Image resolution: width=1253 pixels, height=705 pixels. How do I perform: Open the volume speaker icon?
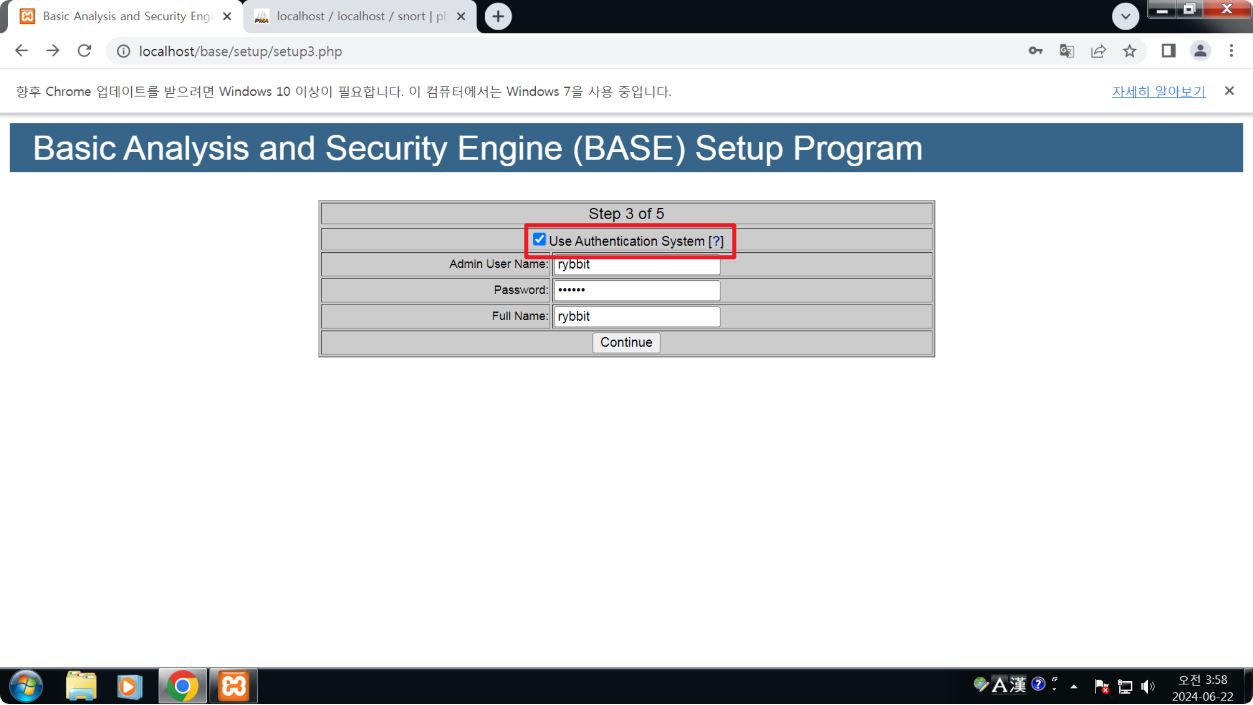tap(1147, 687)
